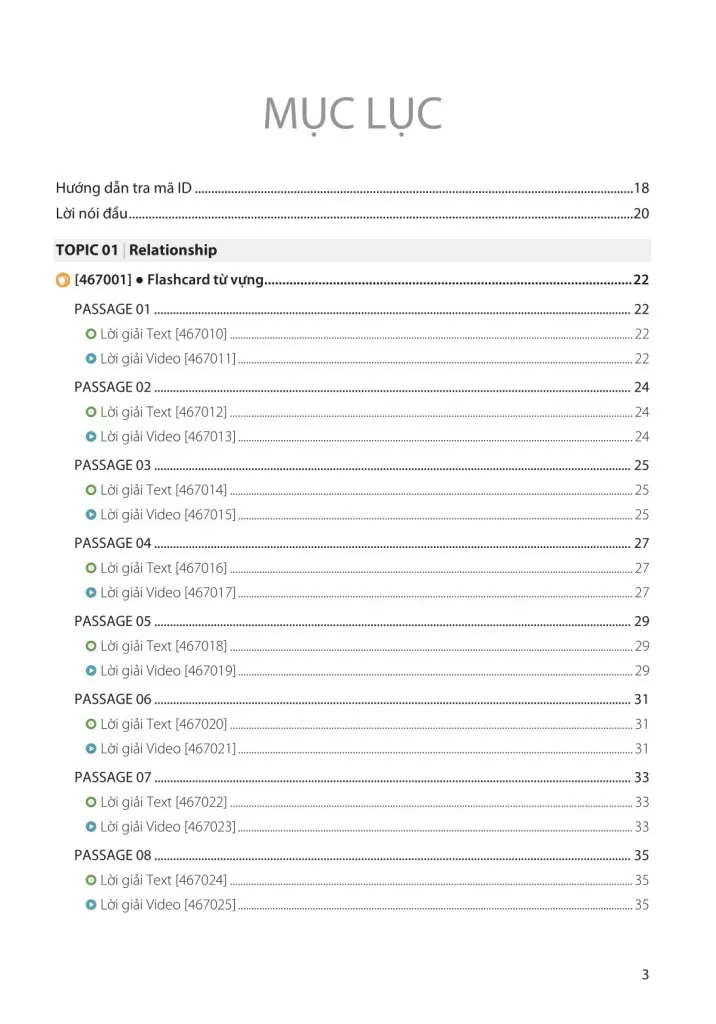Jump to PASSAGE 02 entry
The width and height of the screenshot is (716, 1024).
click(112, 387)
